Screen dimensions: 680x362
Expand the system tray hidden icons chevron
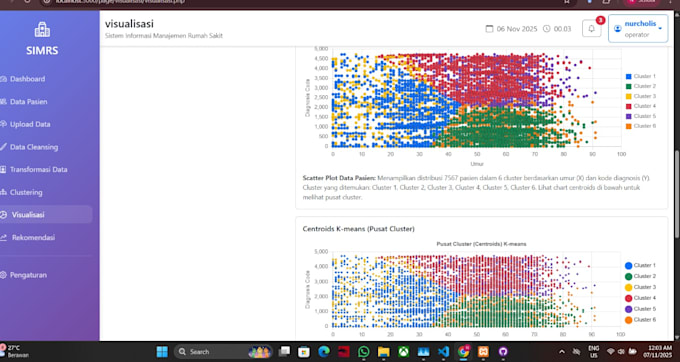click(x=562, y=352)
